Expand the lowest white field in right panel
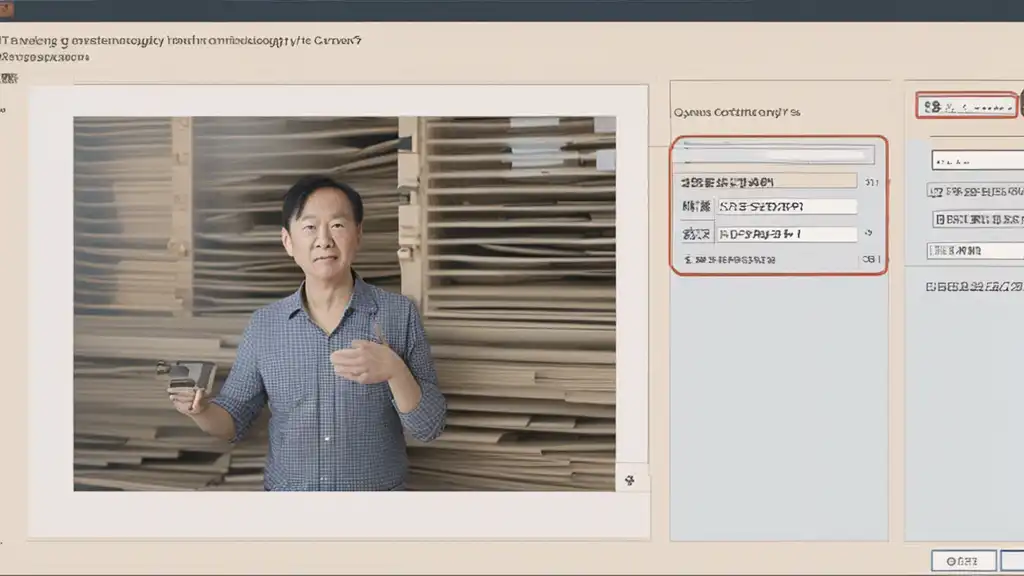Image resolution: width=1024 pixels, height=576 pixels. [976, 250]
